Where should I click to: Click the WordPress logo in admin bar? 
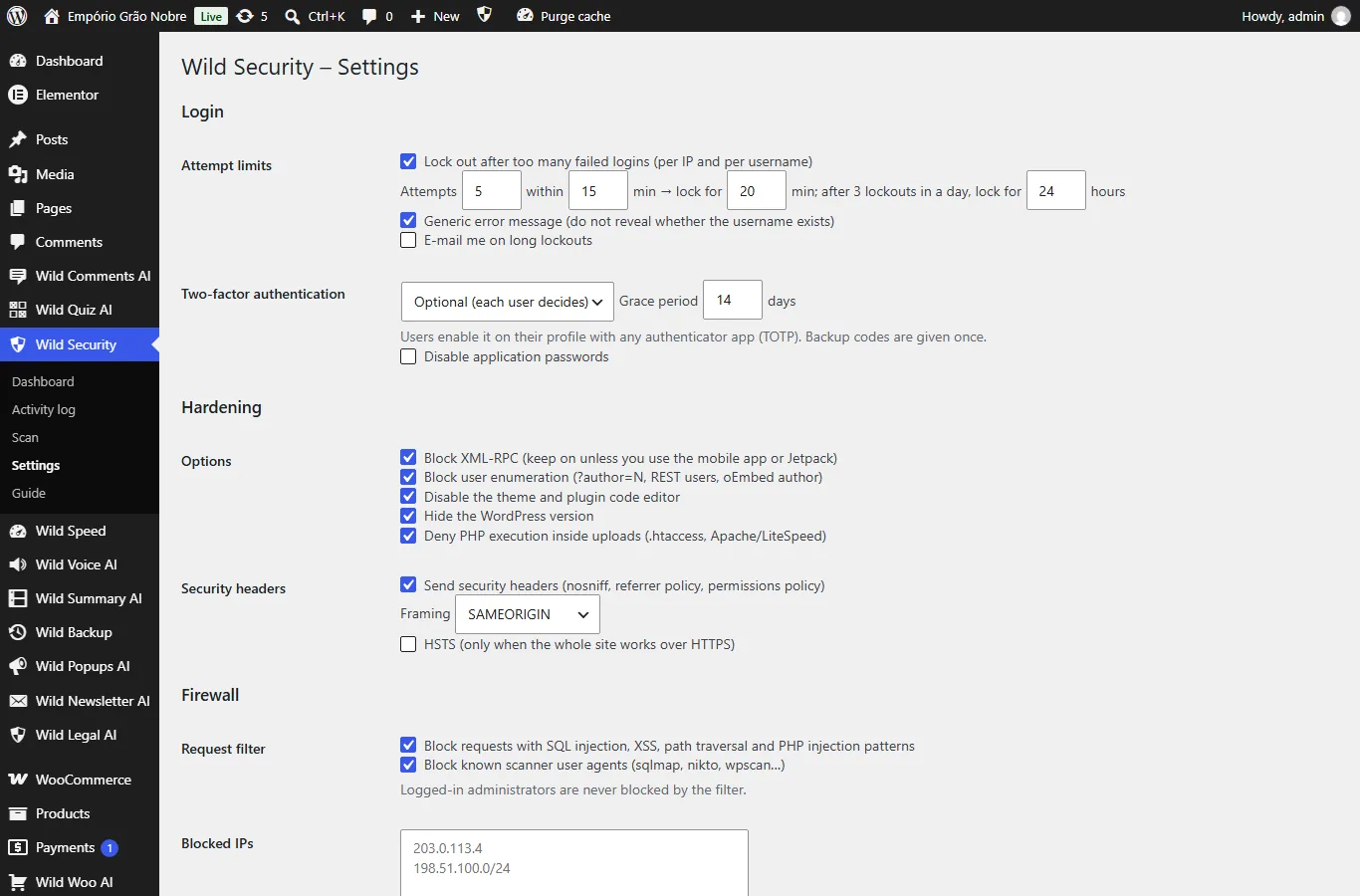coord(17,16)
